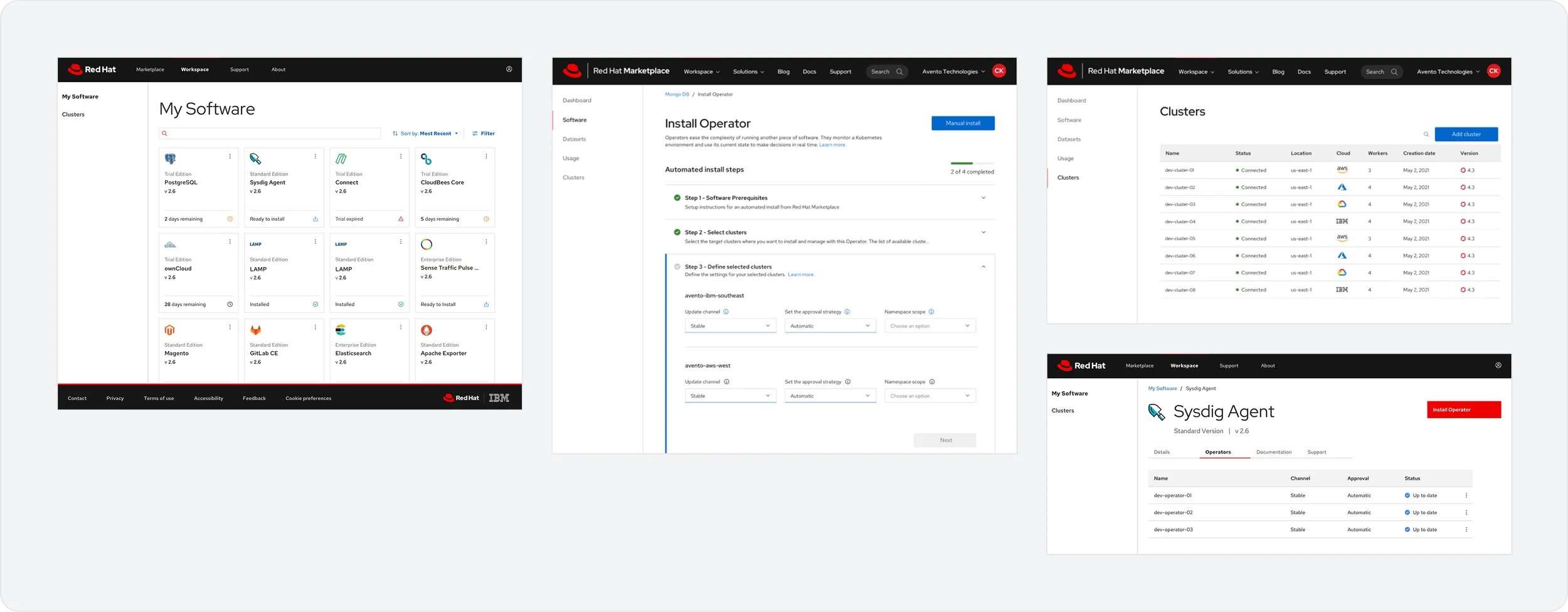Click the Next button

click(945, 440)
